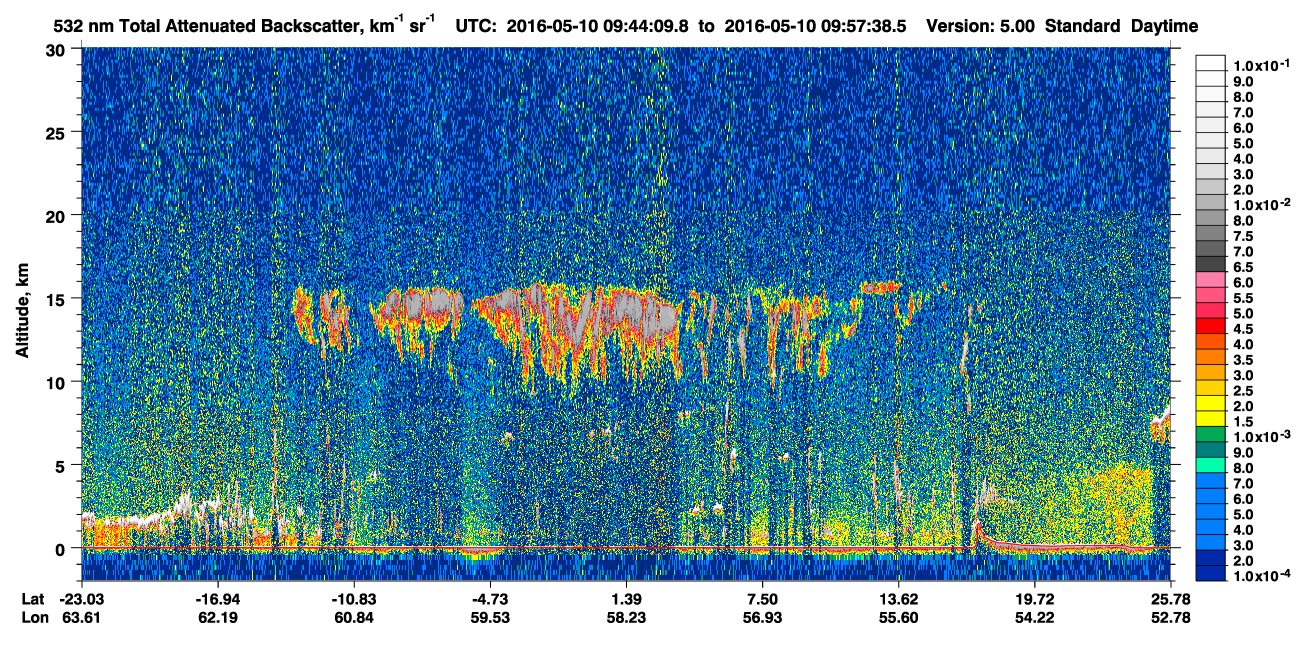Click the '1.0x10-2' colorbar label

coord(1261,205)
